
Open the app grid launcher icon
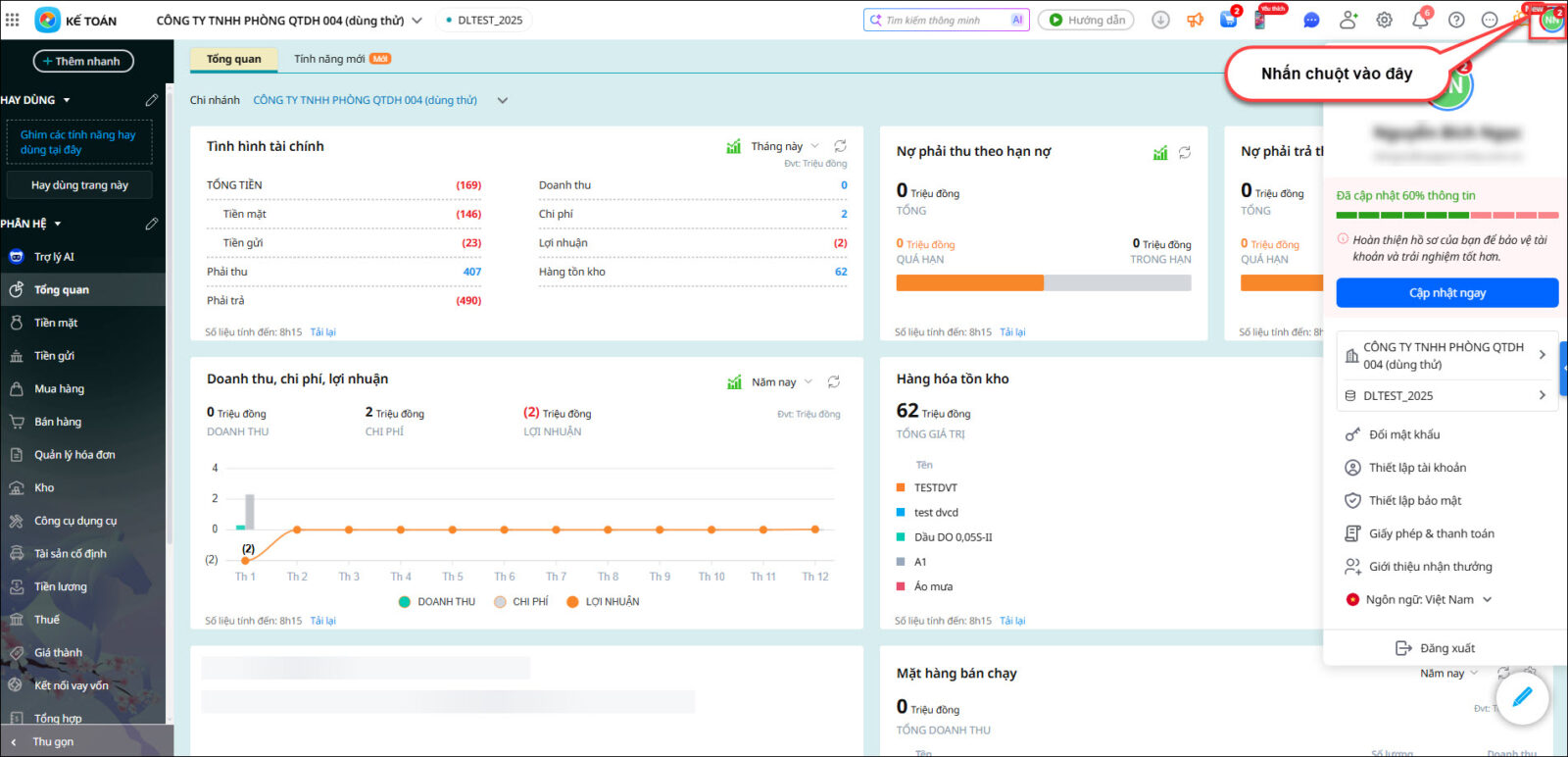point(13,20)
